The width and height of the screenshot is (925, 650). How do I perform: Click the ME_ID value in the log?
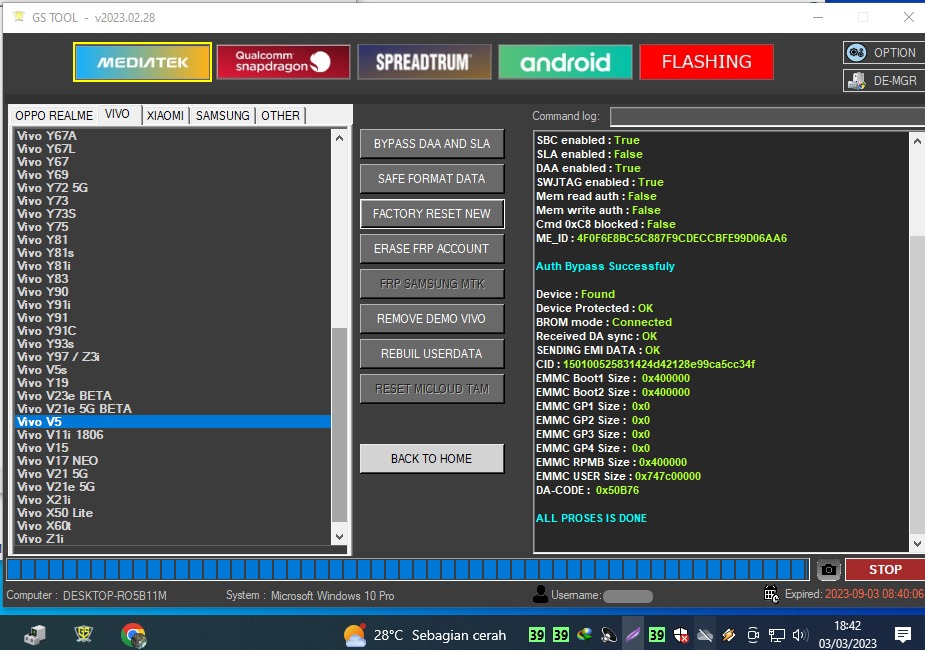(681, 238)
